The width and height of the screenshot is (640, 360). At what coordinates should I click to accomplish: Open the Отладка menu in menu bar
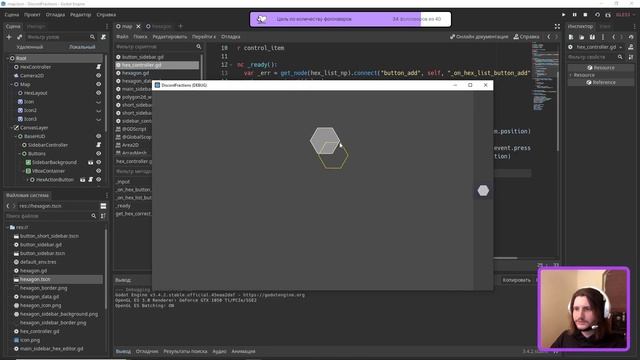(55, 15)
